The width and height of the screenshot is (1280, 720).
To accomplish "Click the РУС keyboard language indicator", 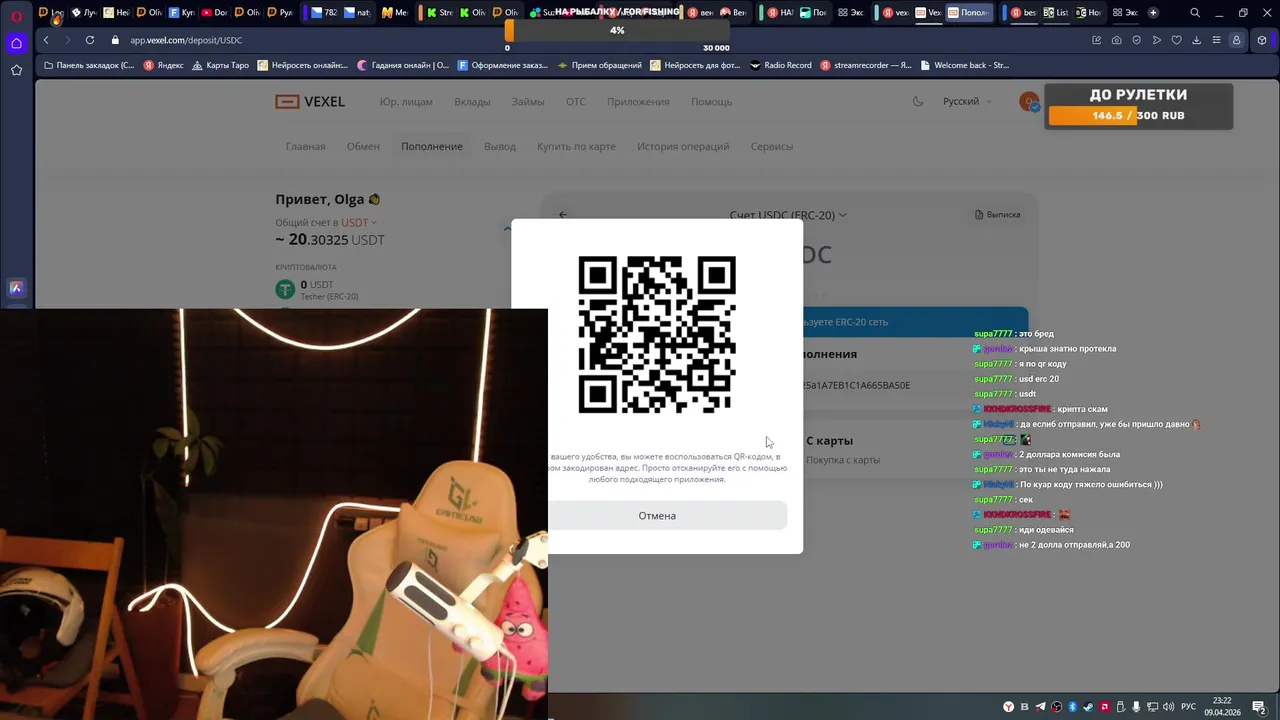I will tap(1189, 707).
